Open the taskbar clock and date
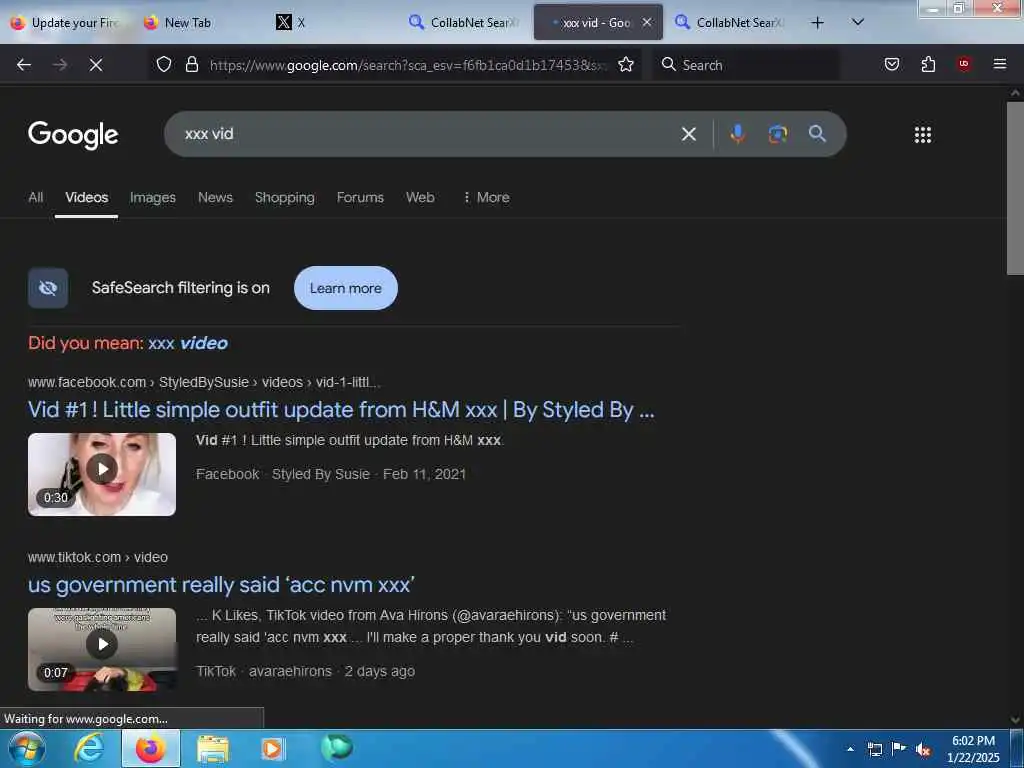The image size is (1024, 768). 973,749
